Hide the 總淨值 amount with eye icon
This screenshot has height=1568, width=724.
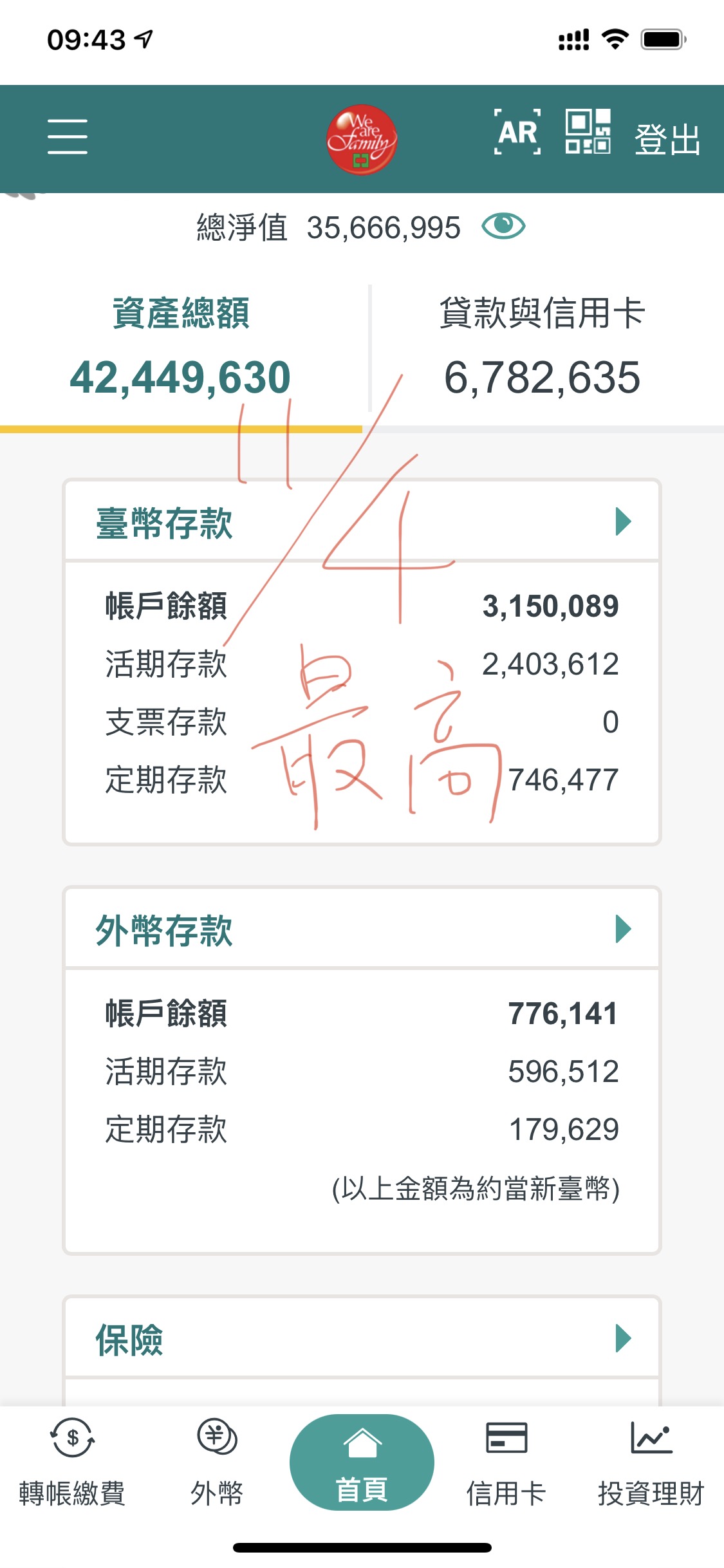[x=503, y=227]
